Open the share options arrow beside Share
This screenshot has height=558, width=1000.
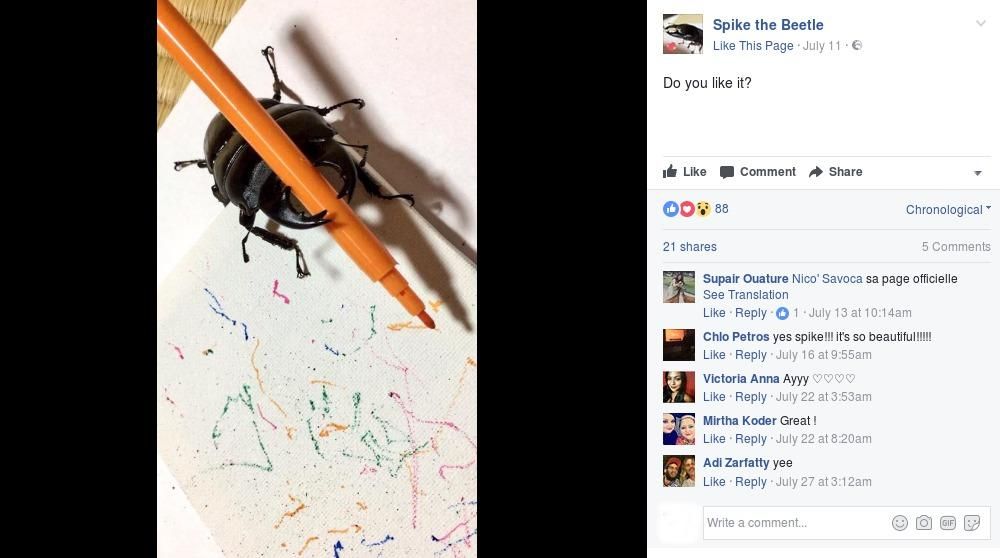pos(978,173)
